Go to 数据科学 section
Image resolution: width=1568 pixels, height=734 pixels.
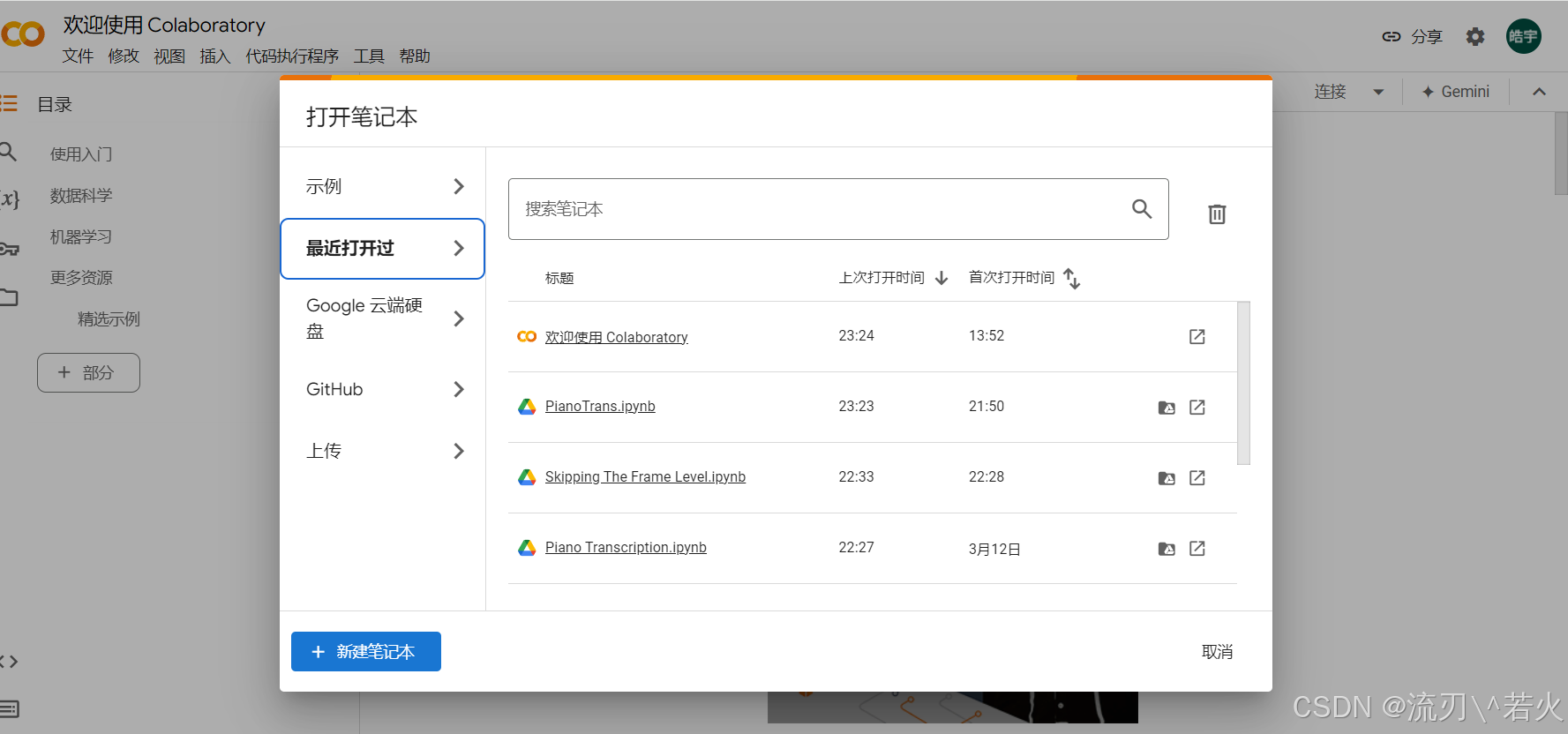[81, 196]
